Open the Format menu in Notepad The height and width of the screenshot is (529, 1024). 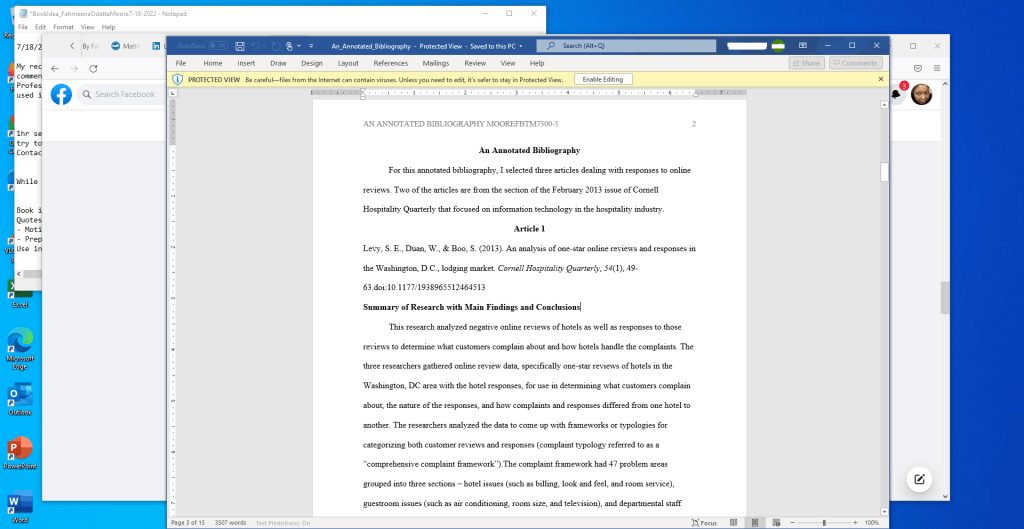[63, 27]
